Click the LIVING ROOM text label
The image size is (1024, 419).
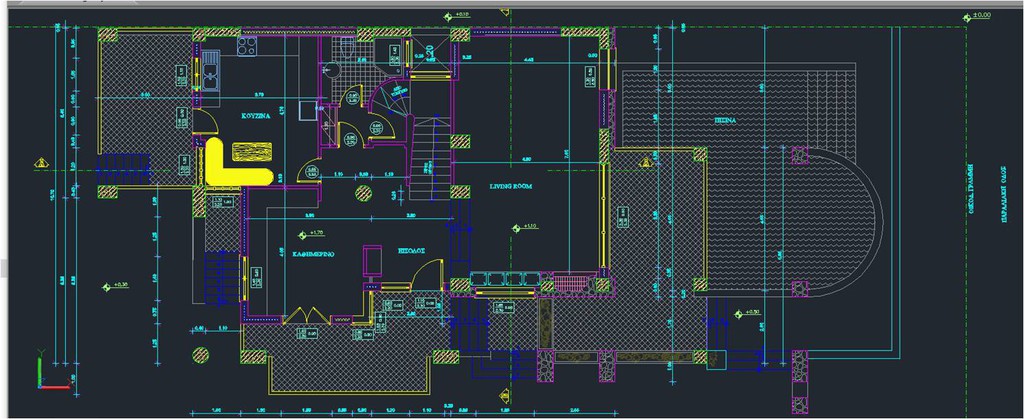[x=511, y=186]
